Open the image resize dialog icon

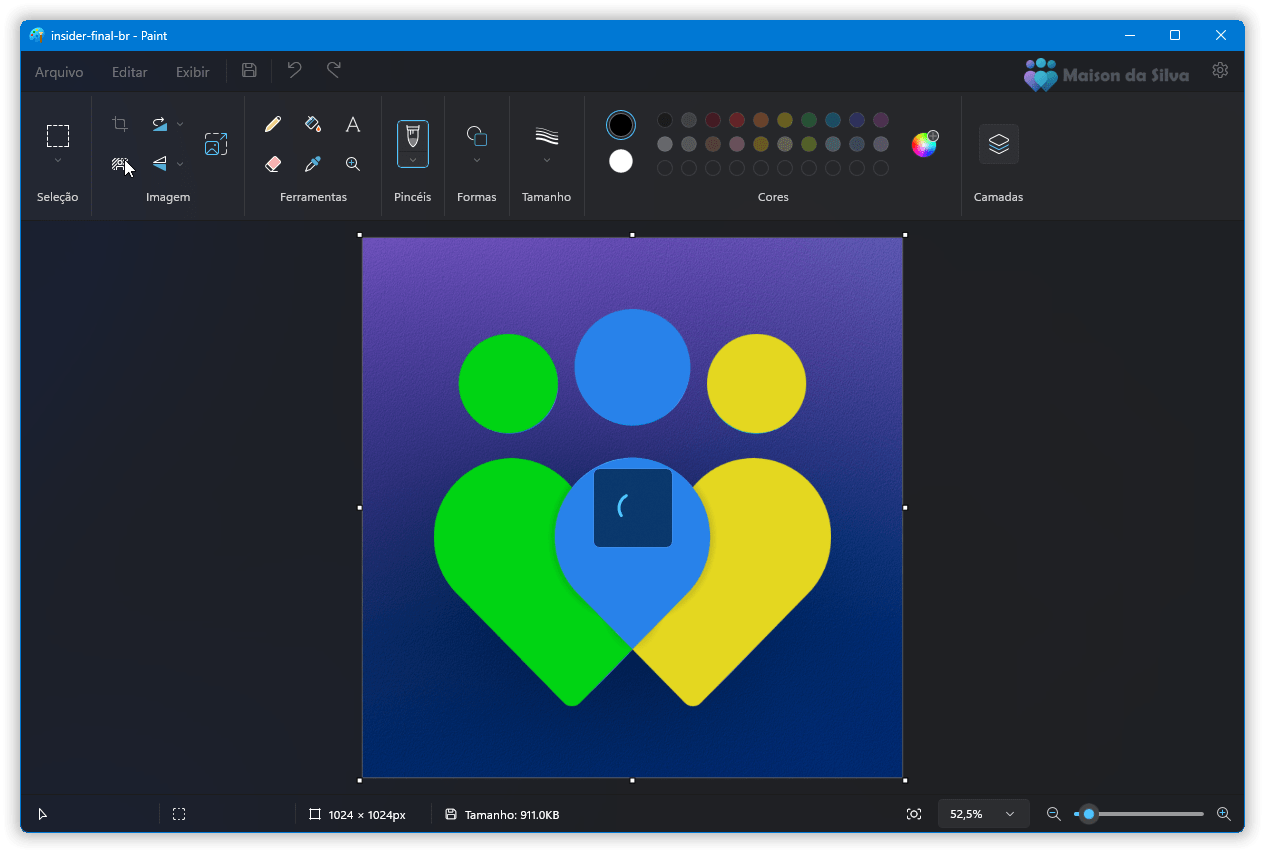coord(216,144)
